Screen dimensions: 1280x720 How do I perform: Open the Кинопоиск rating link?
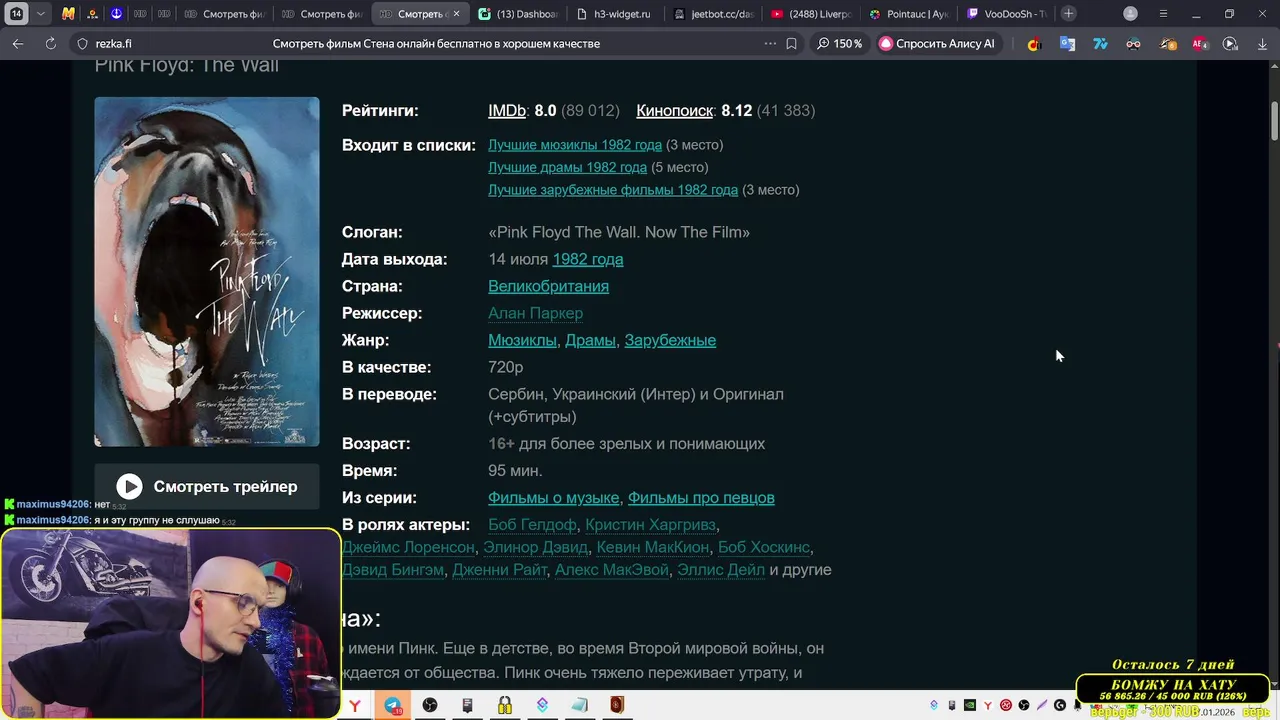point(675,111)
